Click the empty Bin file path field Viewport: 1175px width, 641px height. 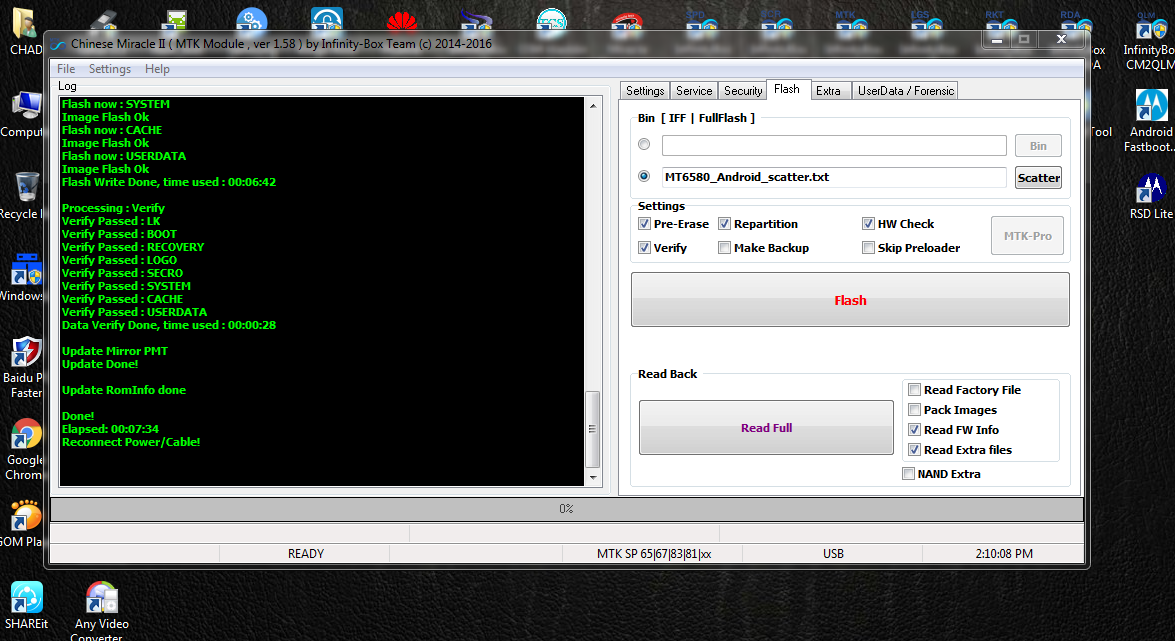834,145
